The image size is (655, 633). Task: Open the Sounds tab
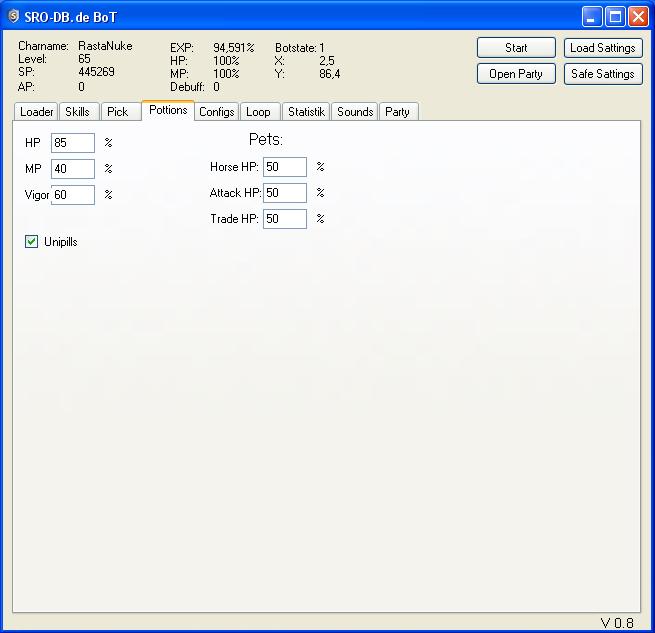(355, 112)
